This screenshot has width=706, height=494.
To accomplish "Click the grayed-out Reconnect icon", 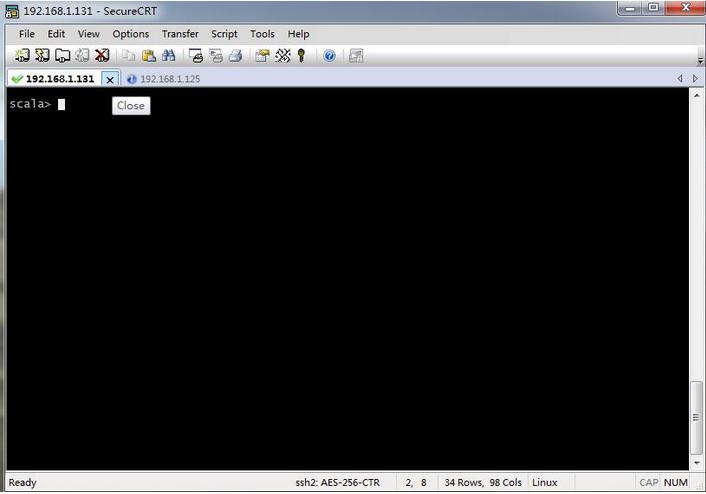I will click(x=82, y=55).
